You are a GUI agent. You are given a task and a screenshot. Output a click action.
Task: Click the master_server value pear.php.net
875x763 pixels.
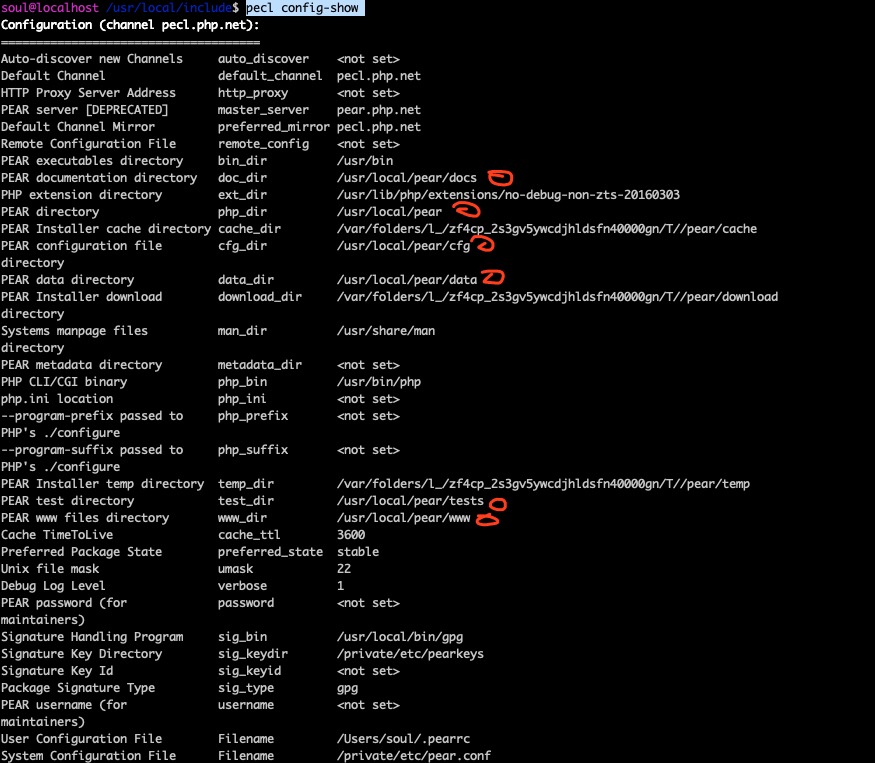[379, 110]
